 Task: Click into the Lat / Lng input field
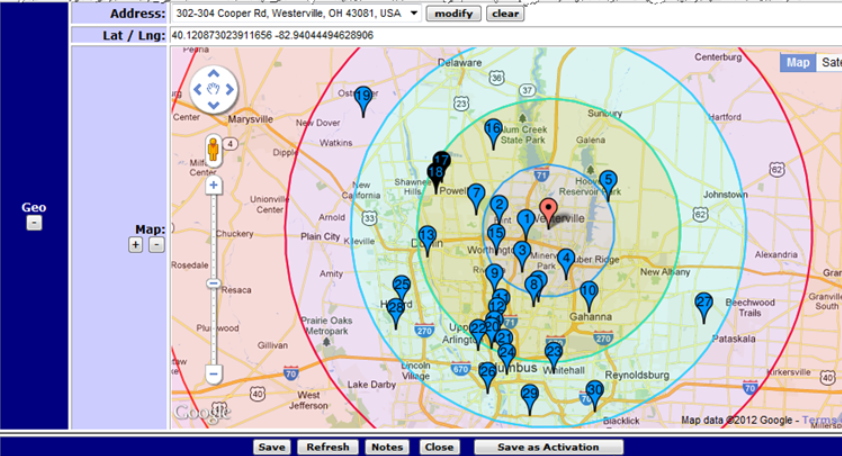500,35
